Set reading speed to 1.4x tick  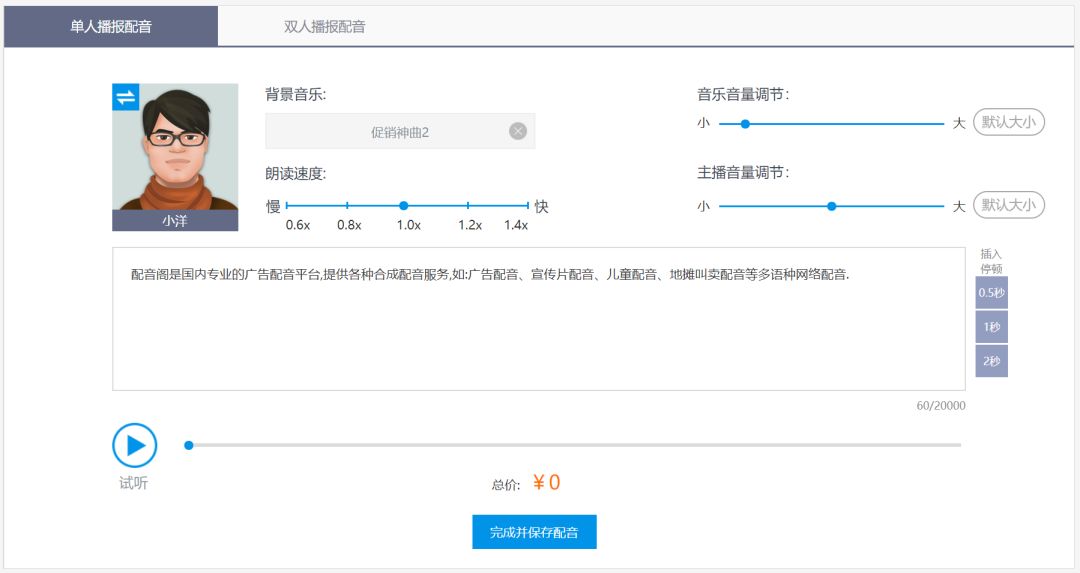pos(528,205)
